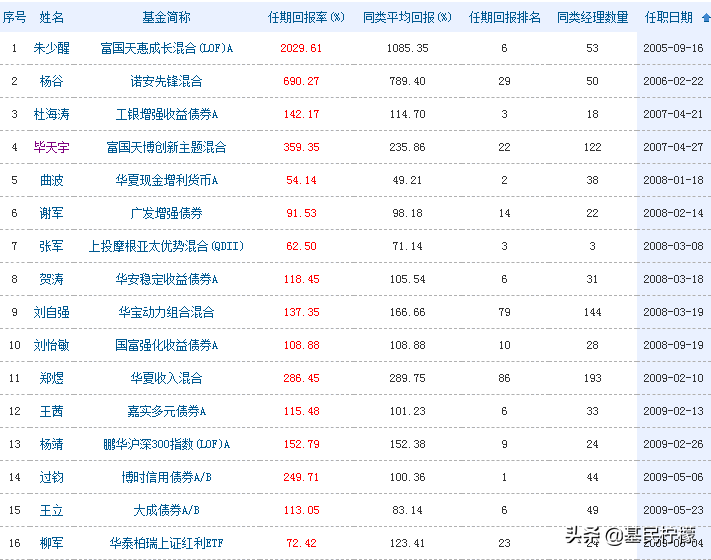
Task: Select manager count cell 193
Action: click(x=592, y=378)
